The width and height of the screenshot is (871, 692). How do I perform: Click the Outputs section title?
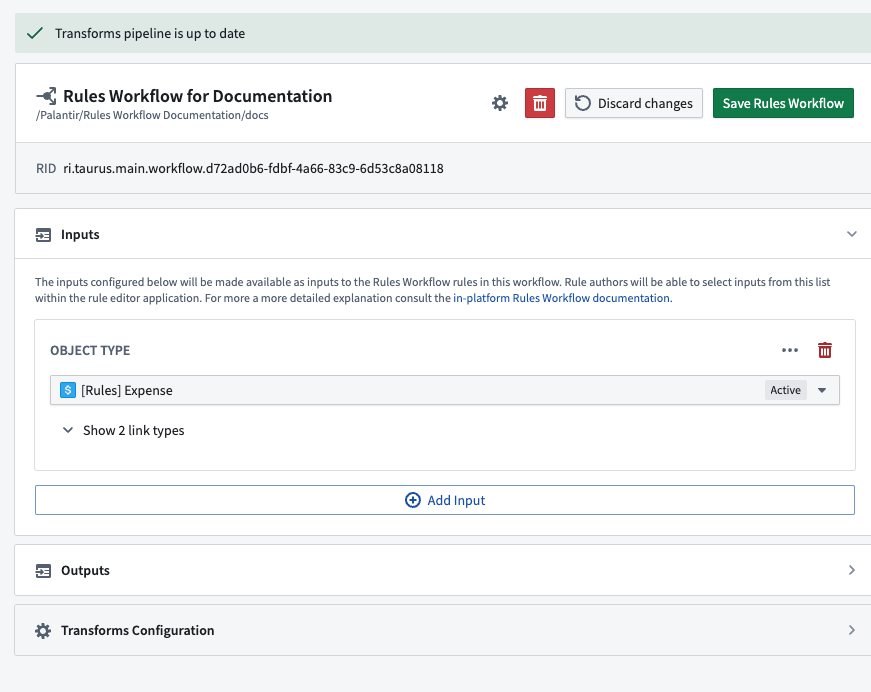[86, 570]
